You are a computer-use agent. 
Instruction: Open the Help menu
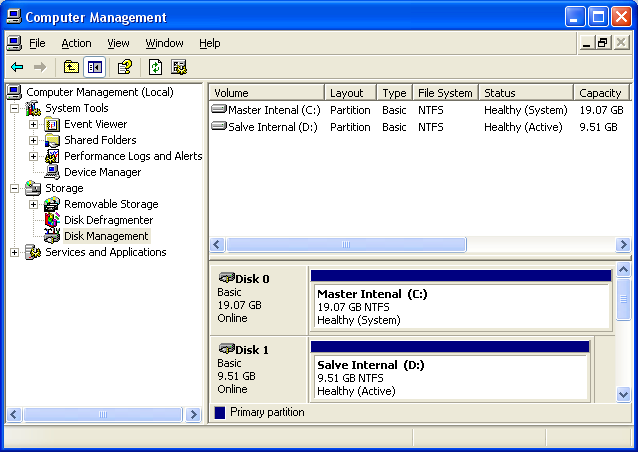pyautogui.click(x=210, y=43)
